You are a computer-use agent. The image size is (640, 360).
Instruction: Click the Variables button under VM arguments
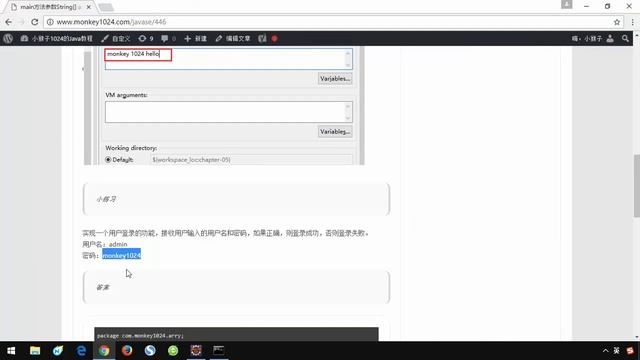[335, 131]
